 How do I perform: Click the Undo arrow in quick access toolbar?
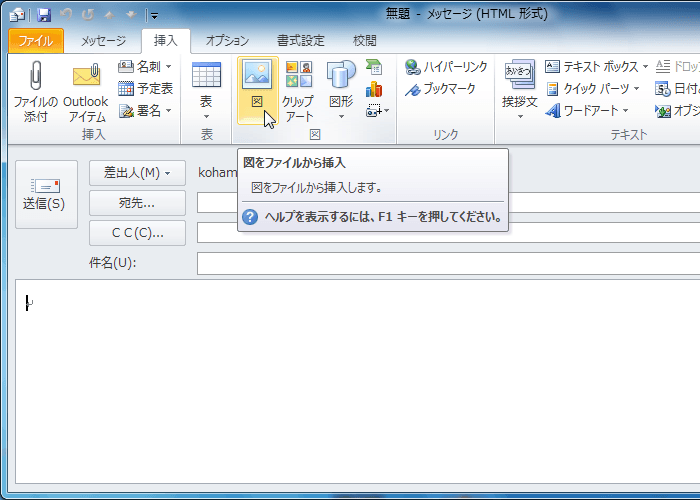(66, 15)
